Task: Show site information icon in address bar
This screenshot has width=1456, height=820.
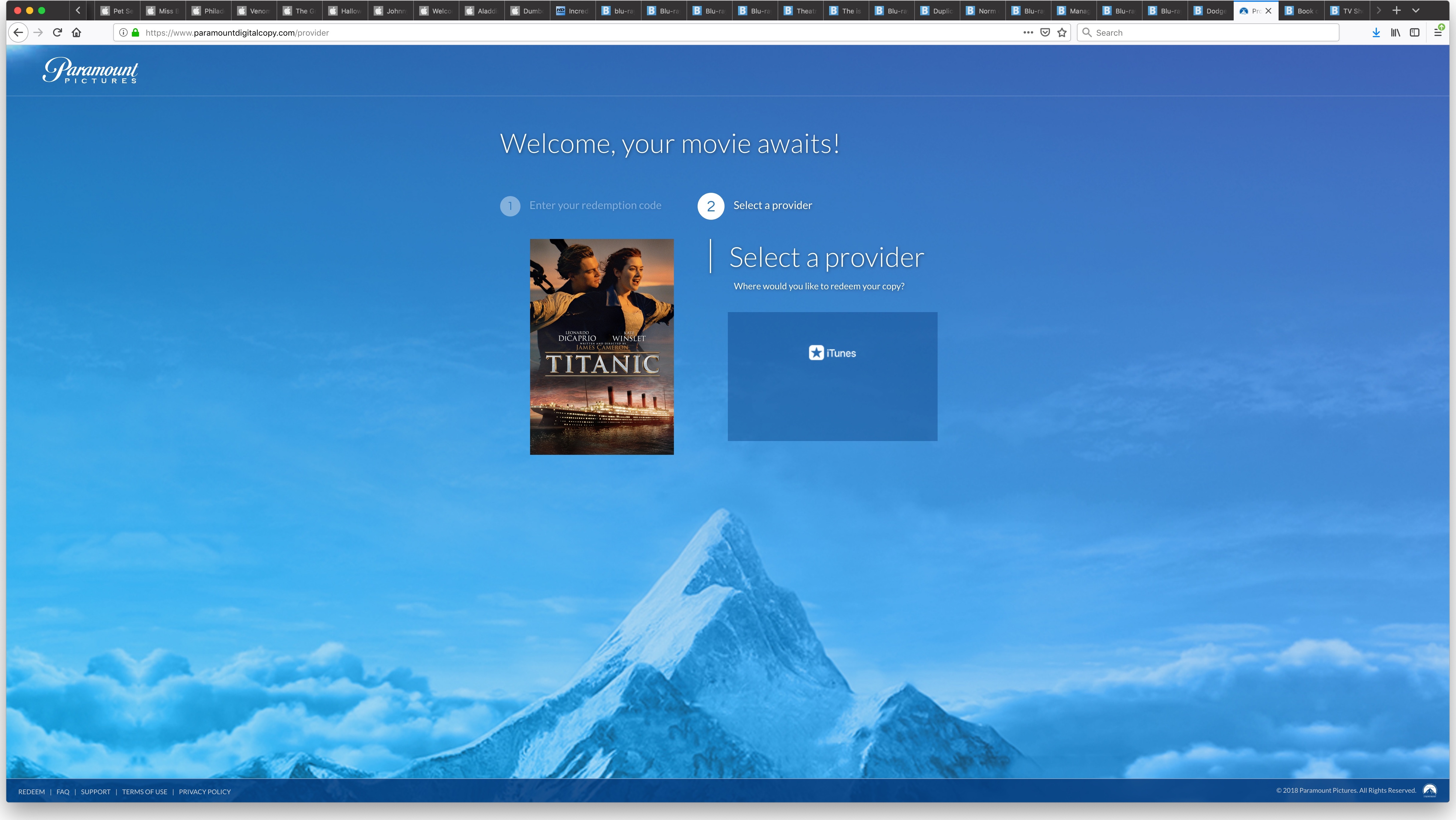Action: pos(123,33)
